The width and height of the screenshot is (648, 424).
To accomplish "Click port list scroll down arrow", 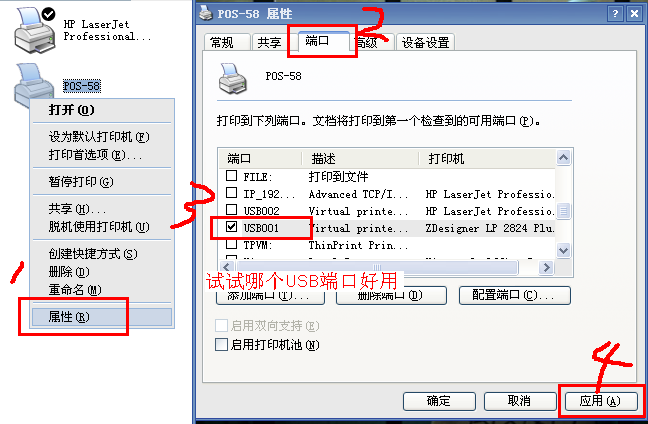I will 563,250.
